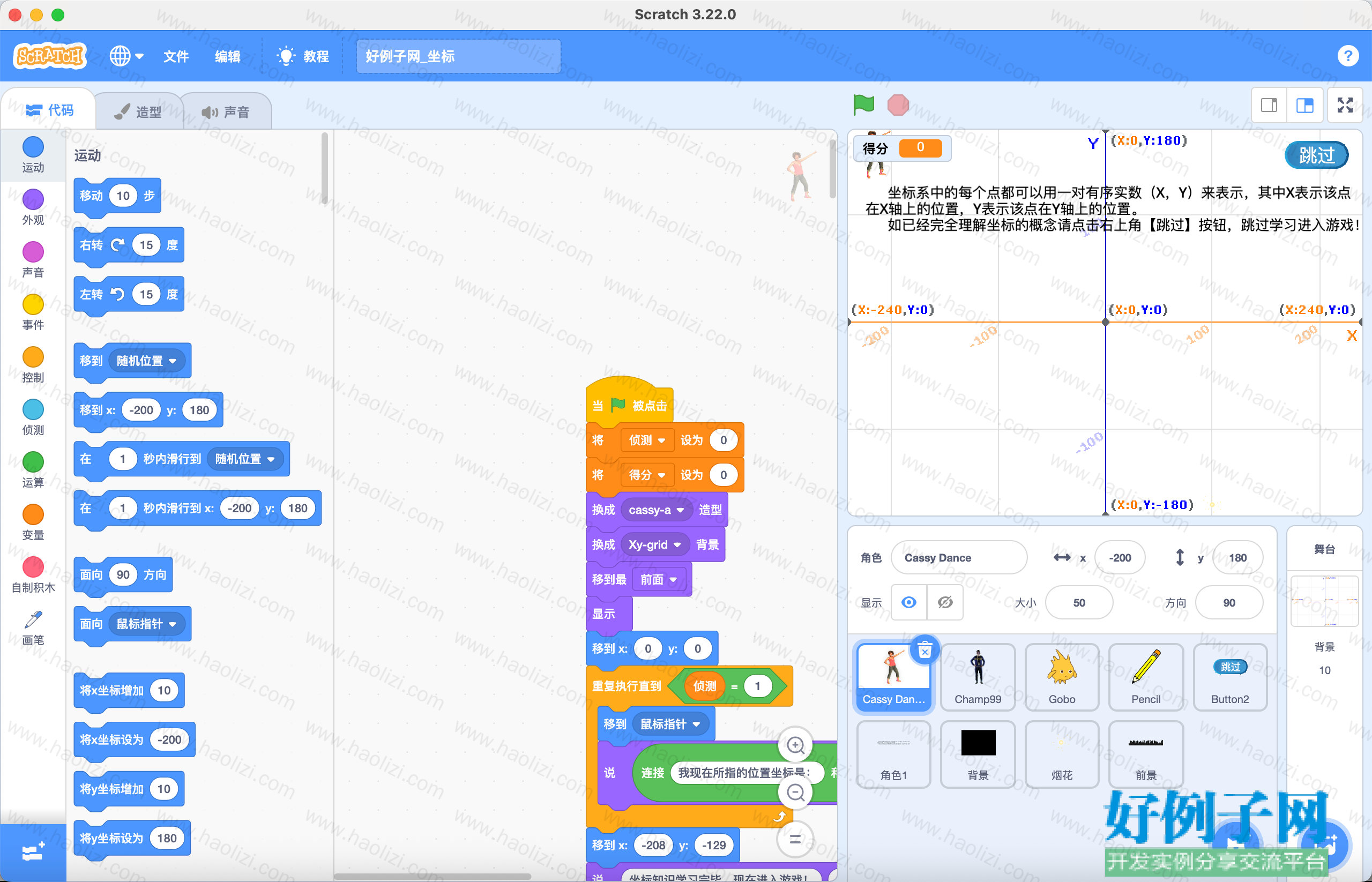This screenshot has height=882, width=1372.
Task: Select the 侦测 block category
Action: pos(33,417)
